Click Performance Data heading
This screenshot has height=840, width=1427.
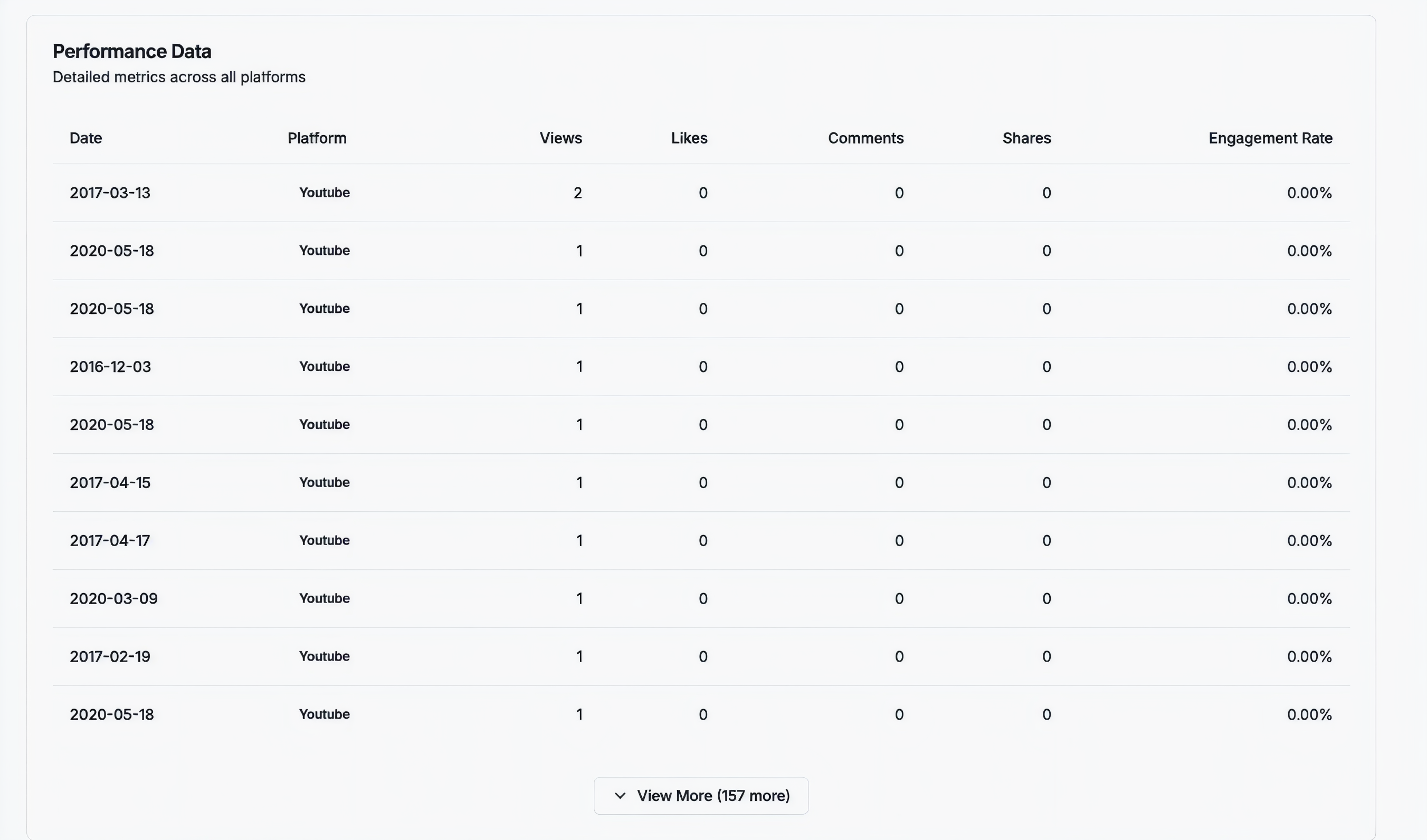pos(132,52)
